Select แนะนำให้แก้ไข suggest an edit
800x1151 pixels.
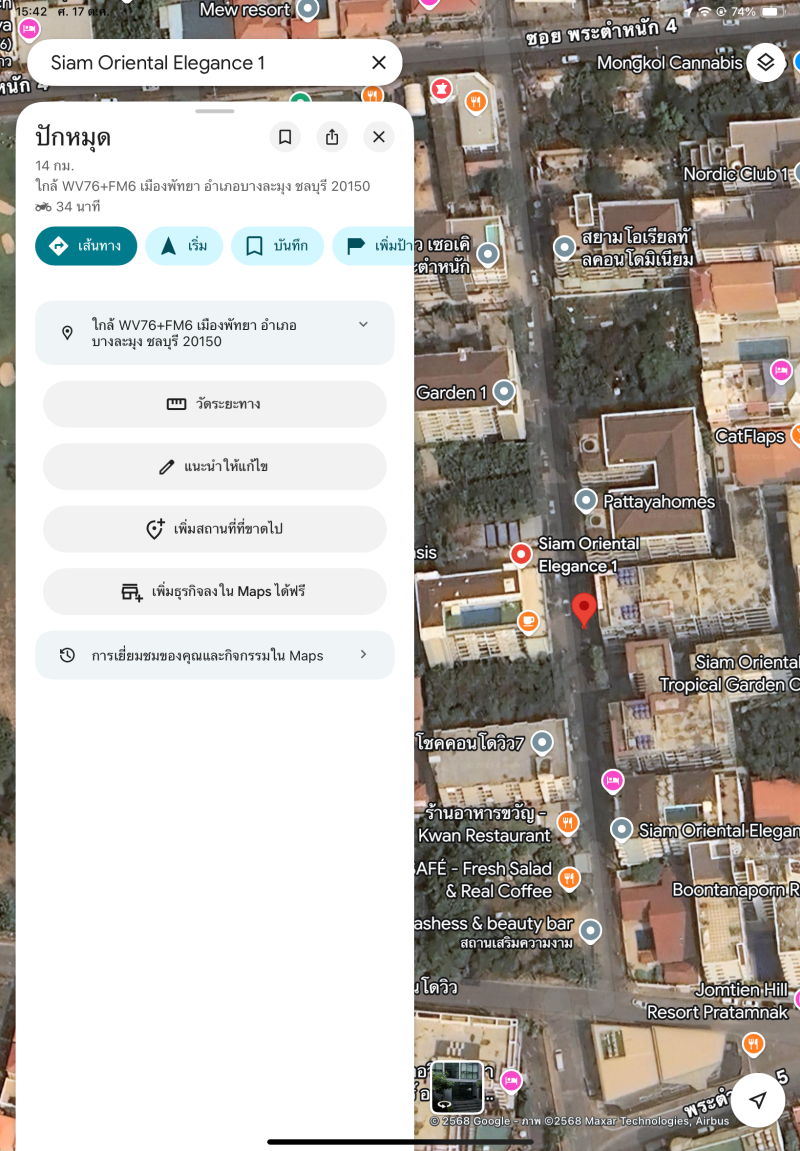click(215, 467)
